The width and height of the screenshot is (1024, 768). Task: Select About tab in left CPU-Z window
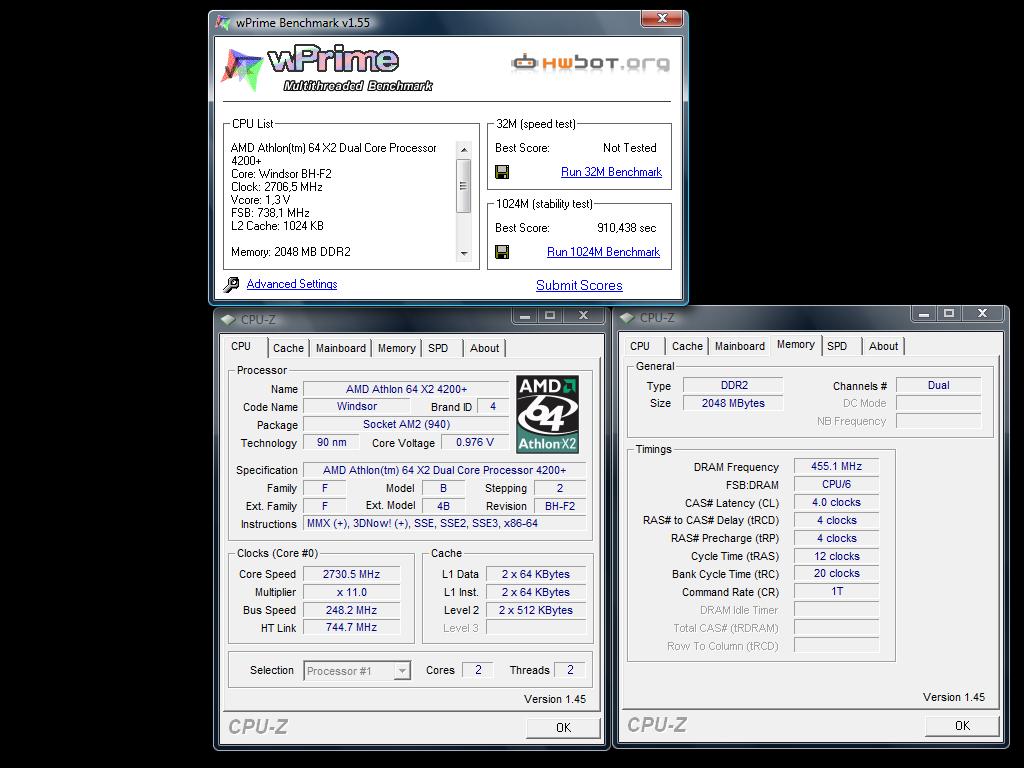[484, 348]
